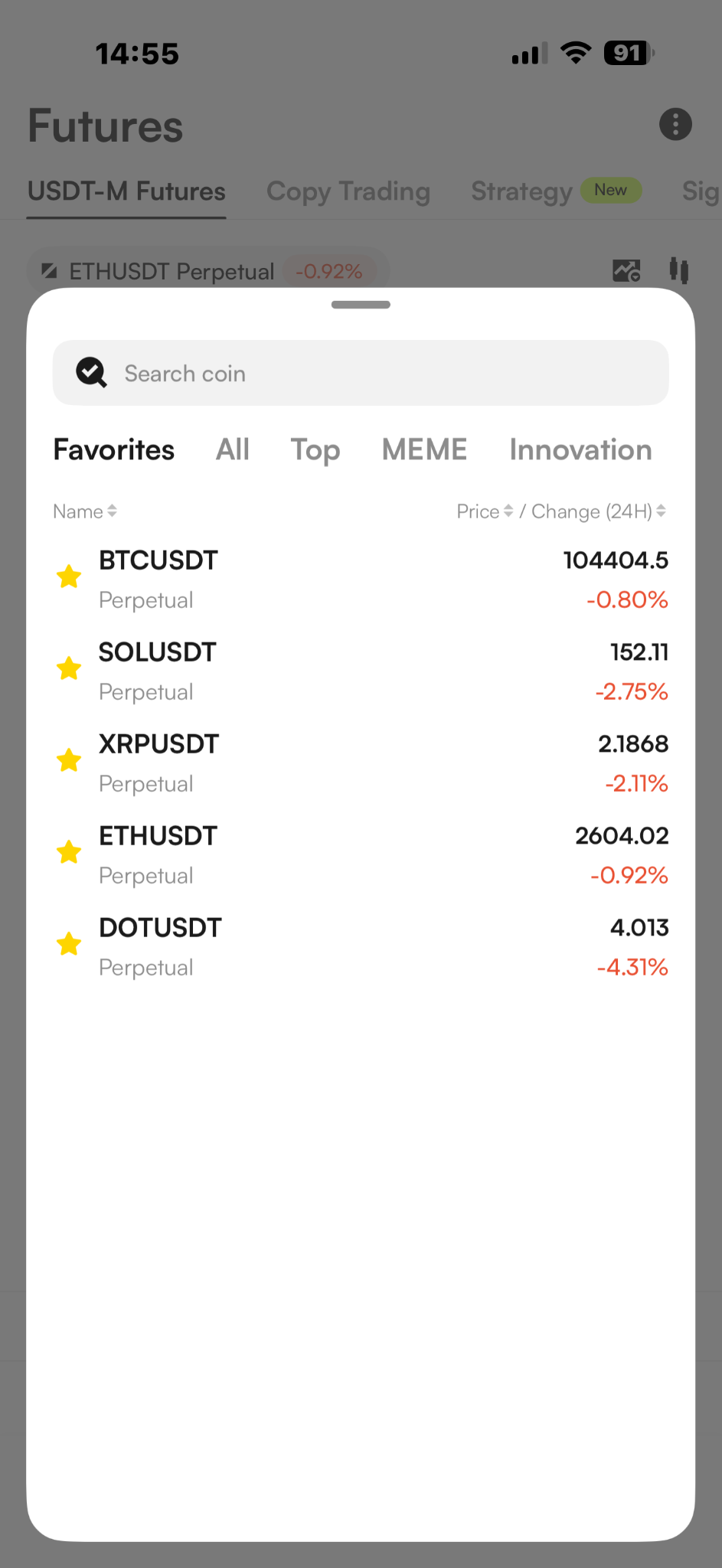This screenshot has width=722, height=1568.
Task: Tap the ETHUSDT favorite star icon
Action: 69,852
